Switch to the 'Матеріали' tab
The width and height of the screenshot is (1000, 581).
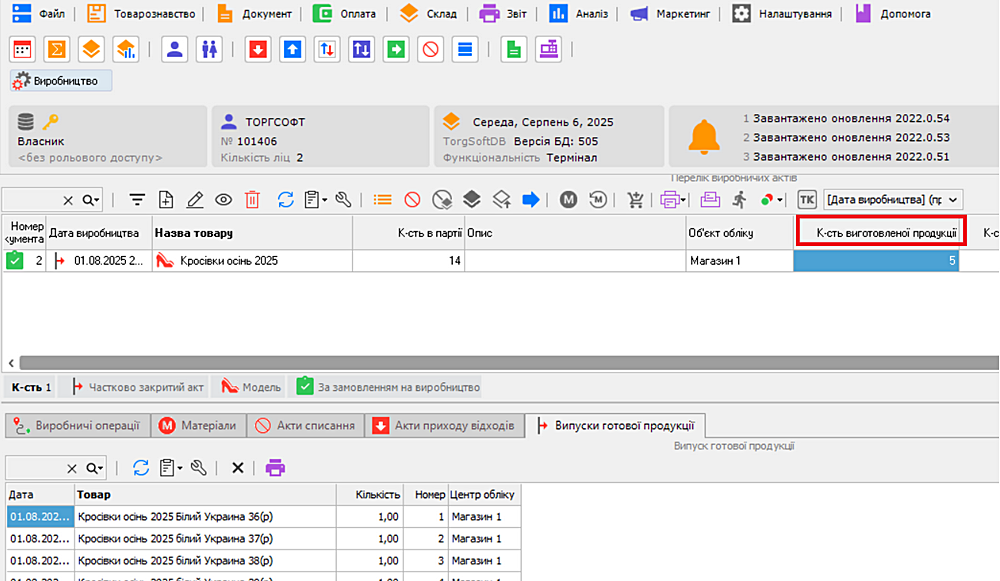click(198, 426)
